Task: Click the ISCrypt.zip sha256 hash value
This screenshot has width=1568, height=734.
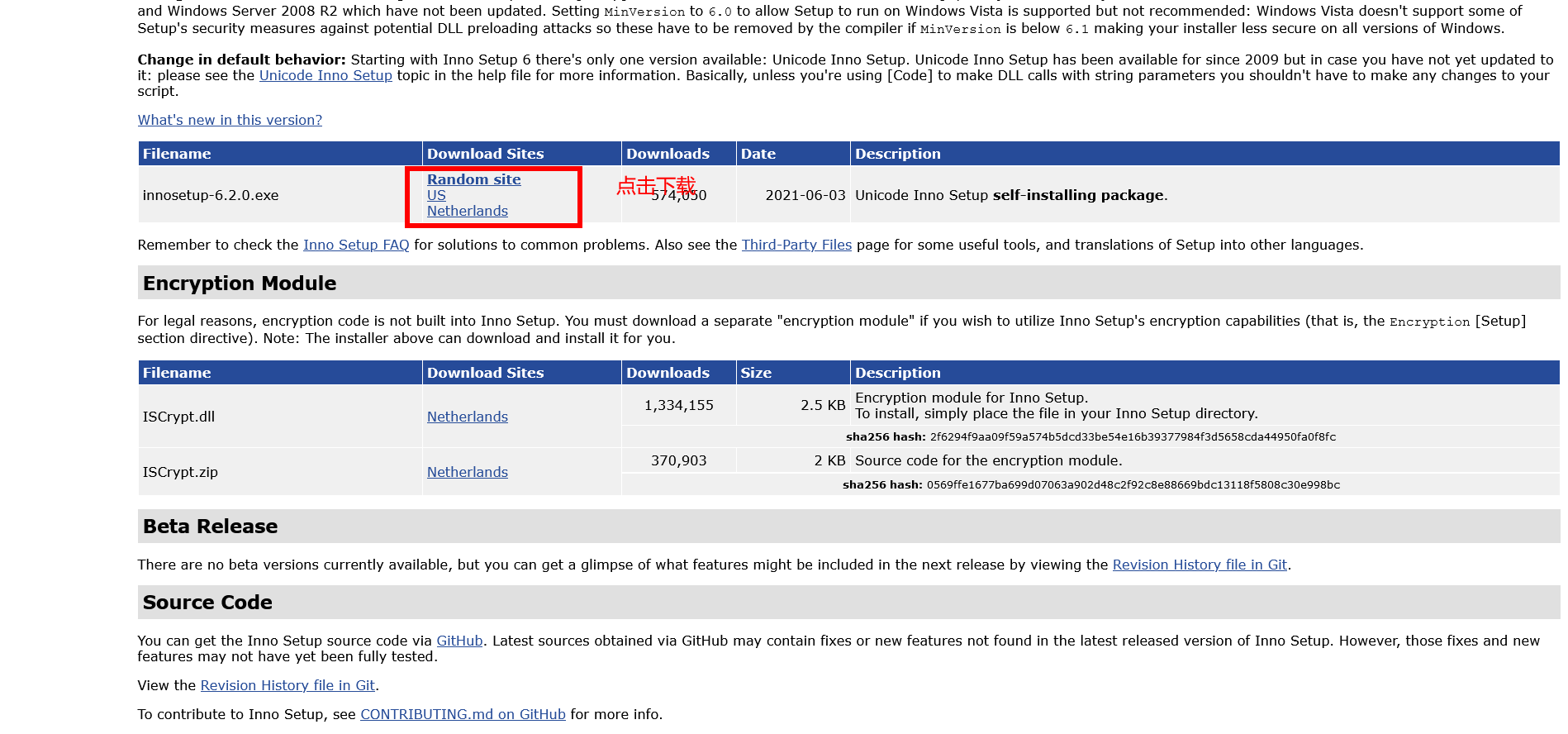Action: click(1133, 484)
